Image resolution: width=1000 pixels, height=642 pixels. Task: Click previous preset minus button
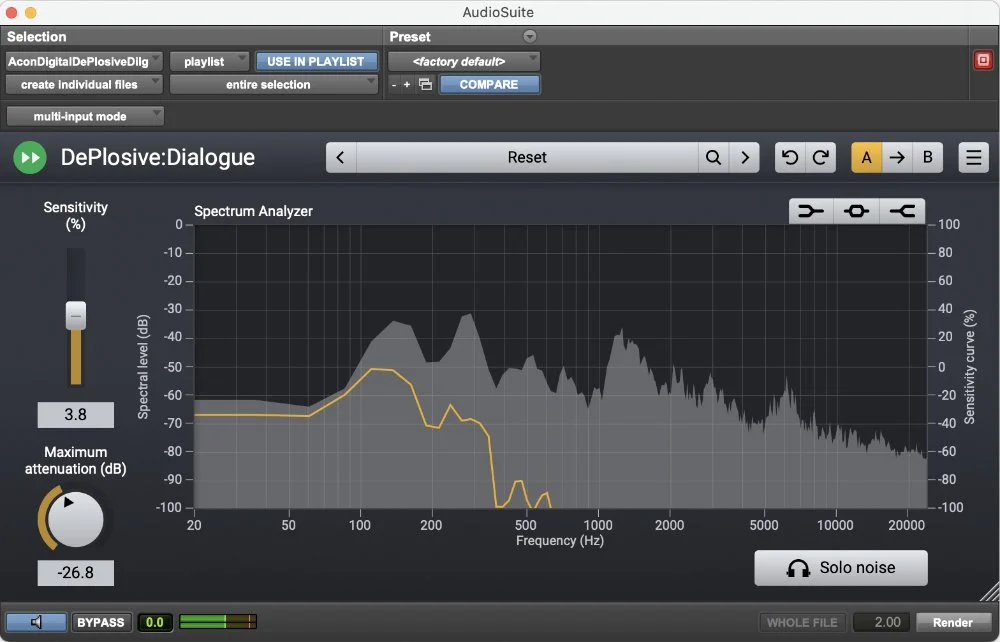tap(393, 85)
